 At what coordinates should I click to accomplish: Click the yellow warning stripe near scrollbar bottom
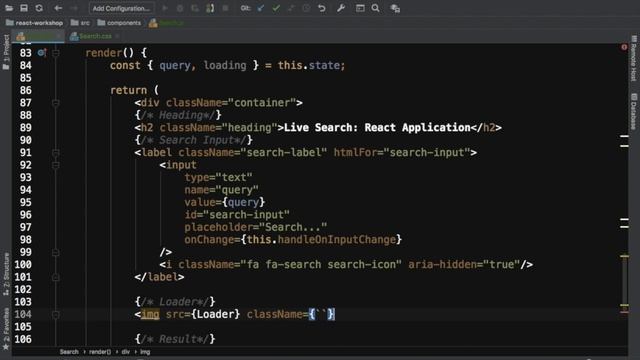pos(624,305)
